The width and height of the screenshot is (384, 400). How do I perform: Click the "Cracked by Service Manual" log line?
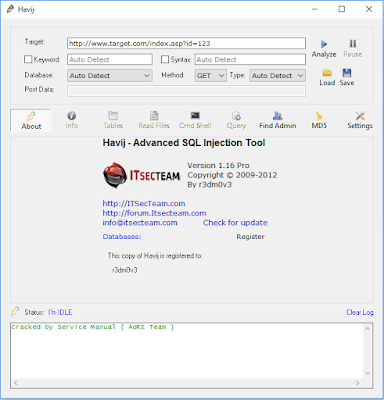[x=92, y=327]
